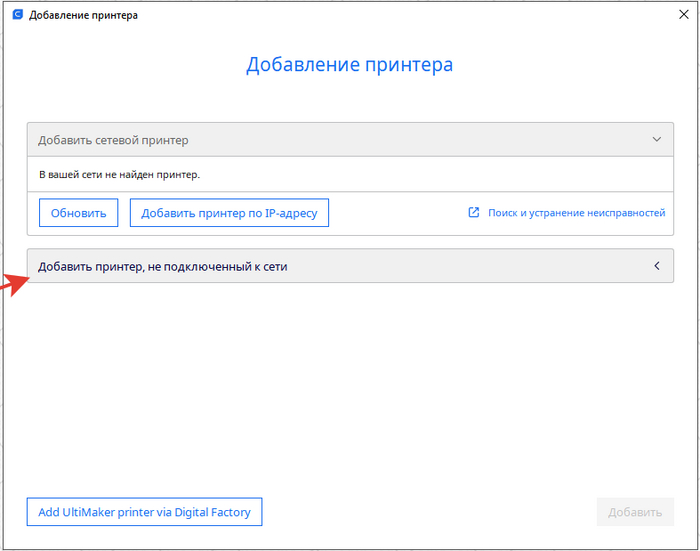
Task: Click the left chevron on non-networked printer row
Action: (x=657, y=266)
